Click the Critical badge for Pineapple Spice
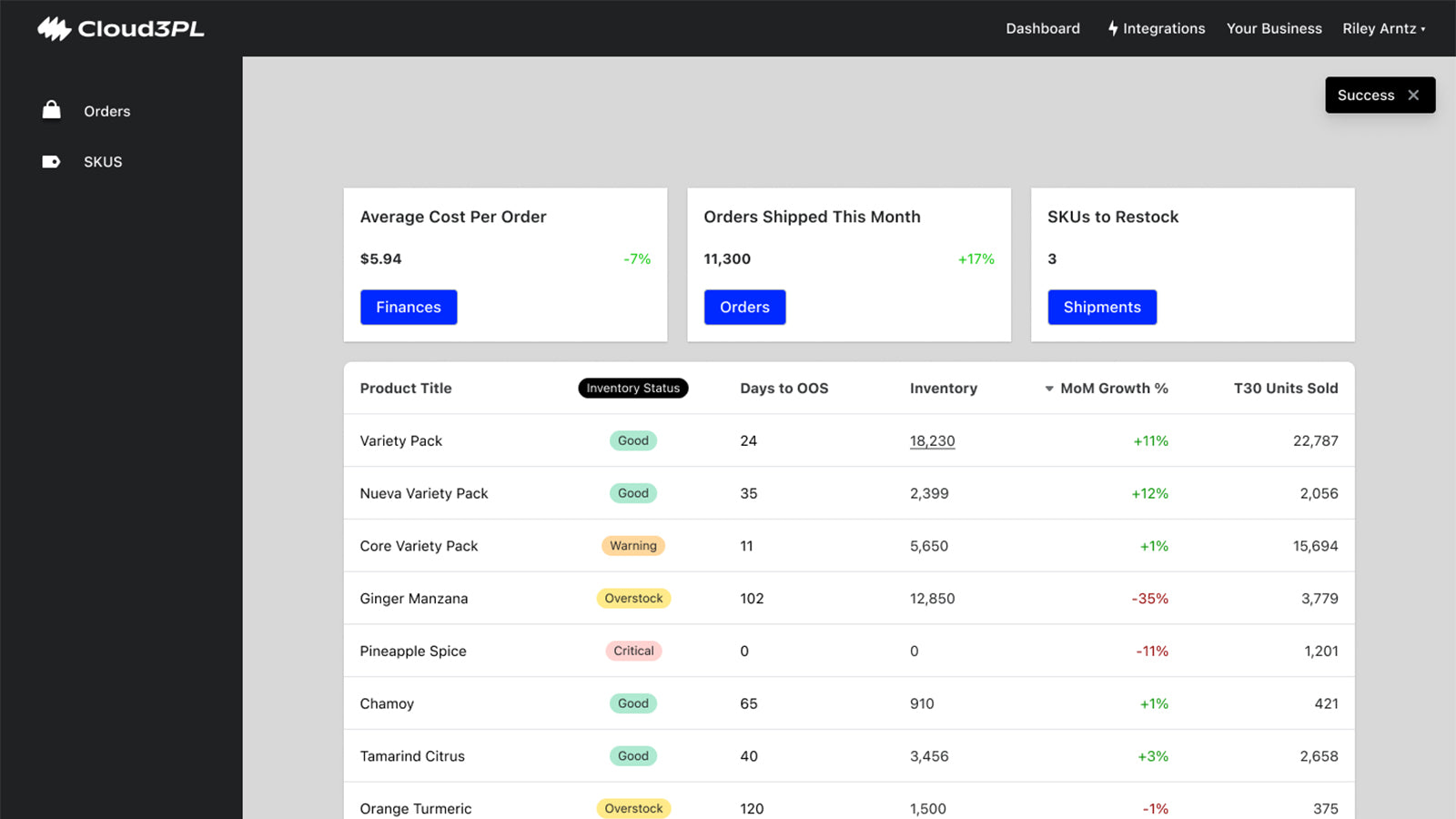The width and height of the screenshot is (1456, 819). tap(633, 652)
